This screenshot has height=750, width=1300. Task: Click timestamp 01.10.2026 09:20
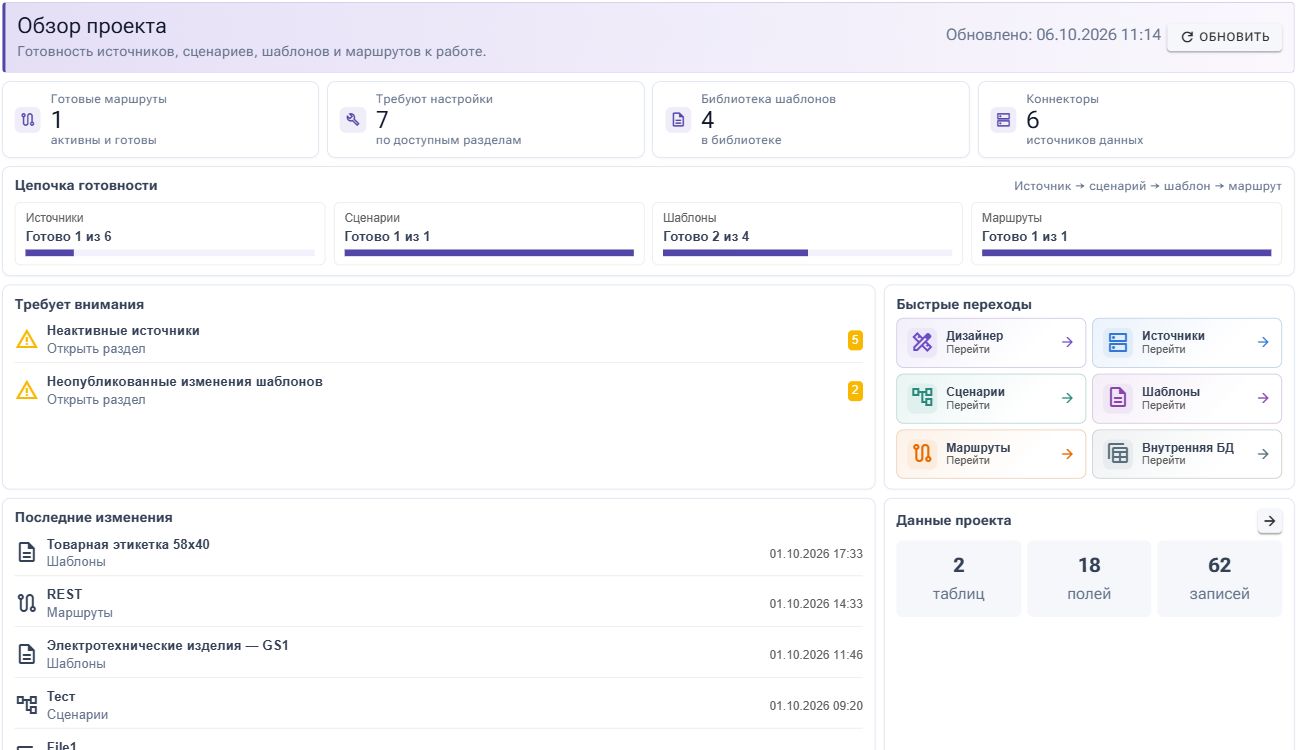pyautogui.click(x=816, y=706)
